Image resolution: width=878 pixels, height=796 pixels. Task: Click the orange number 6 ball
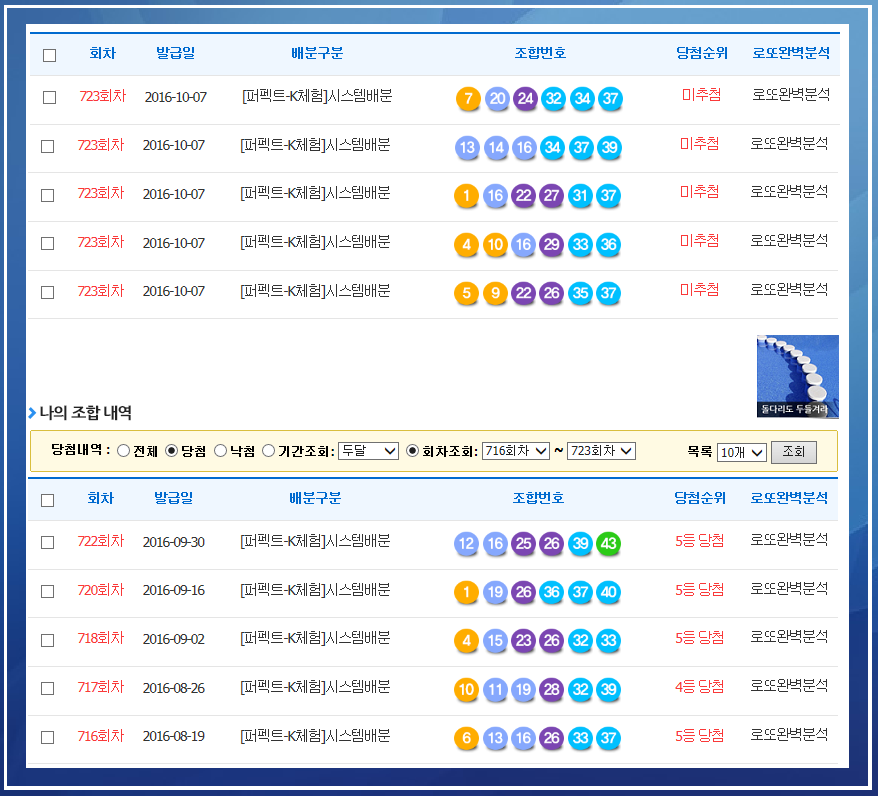click(x=466, y=739)
